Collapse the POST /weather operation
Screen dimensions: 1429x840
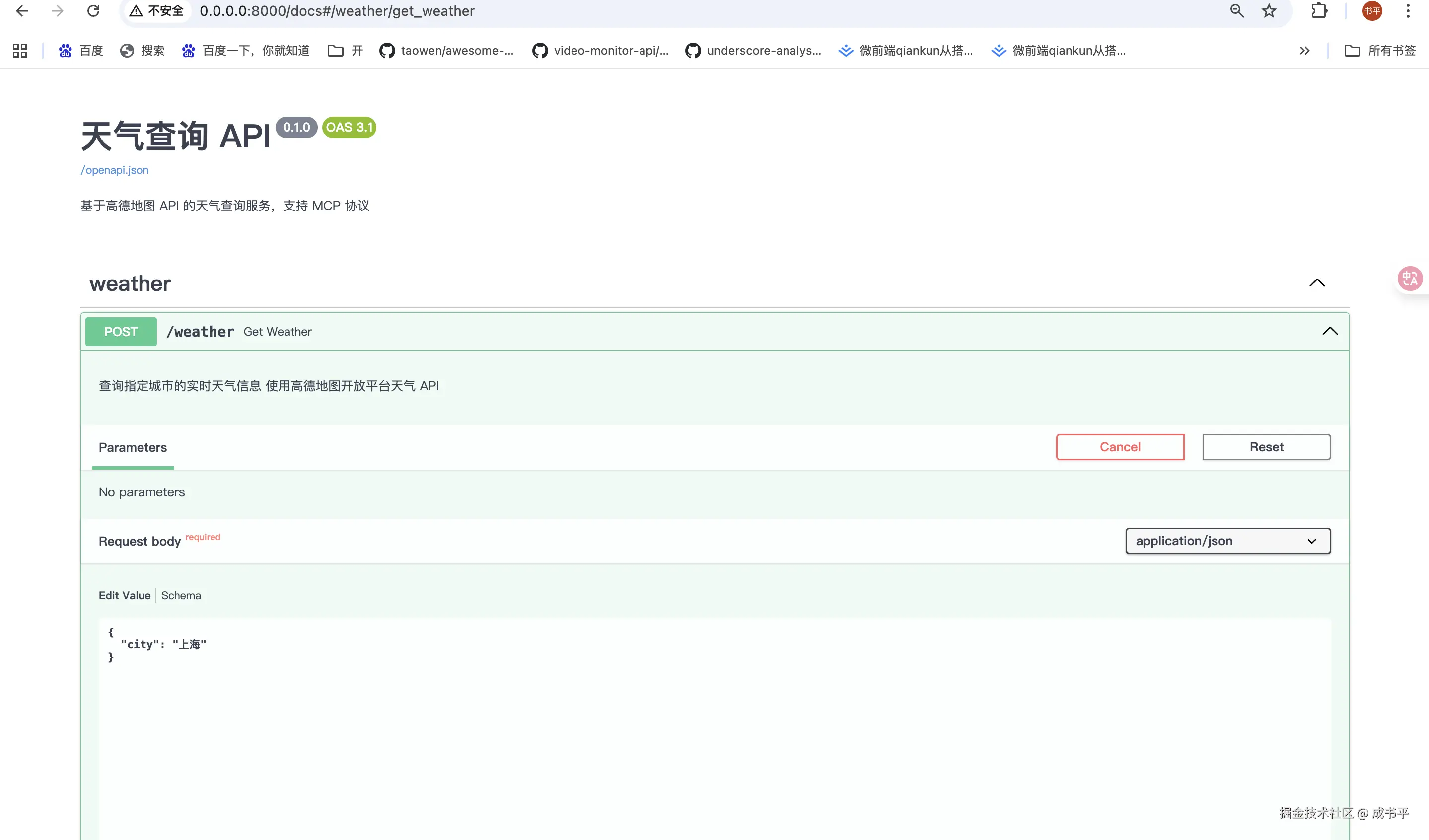coord(1329,331)
